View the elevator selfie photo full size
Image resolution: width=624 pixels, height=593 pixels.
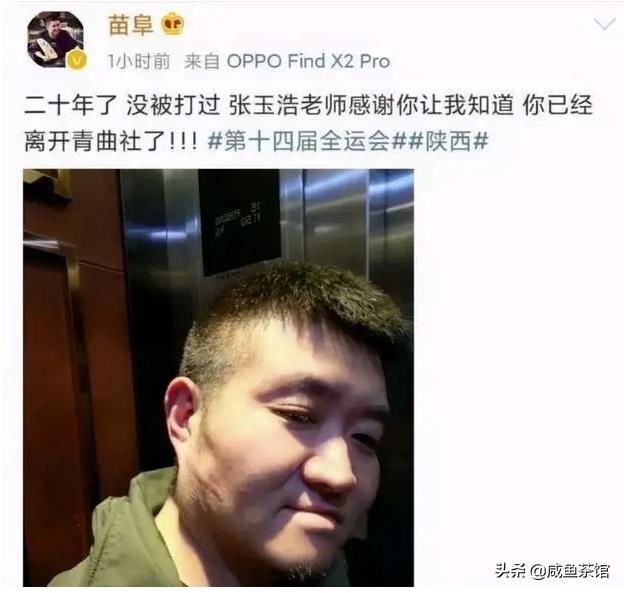218,377
